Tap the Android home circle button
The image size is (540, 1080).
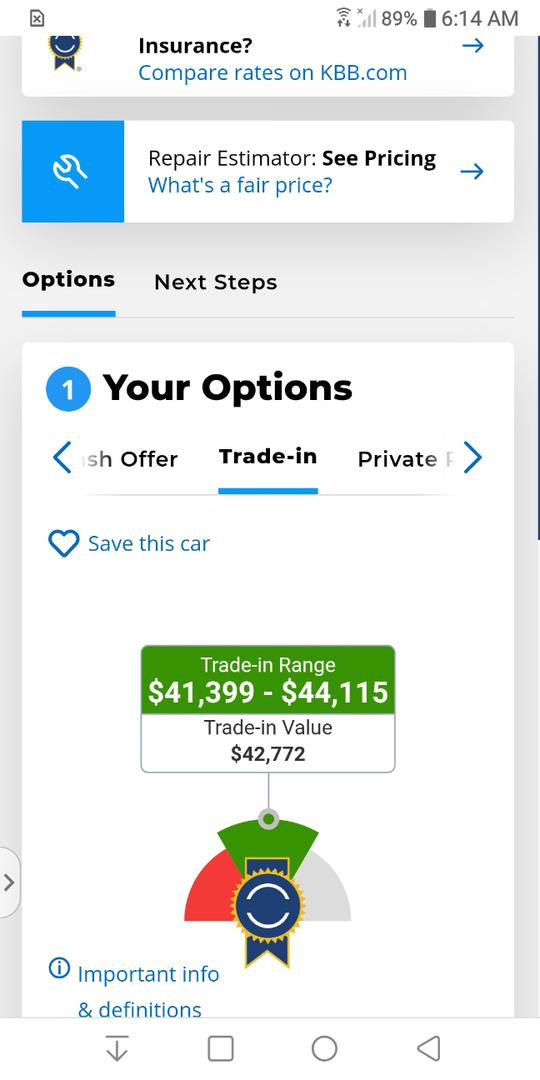(324, 1048)
